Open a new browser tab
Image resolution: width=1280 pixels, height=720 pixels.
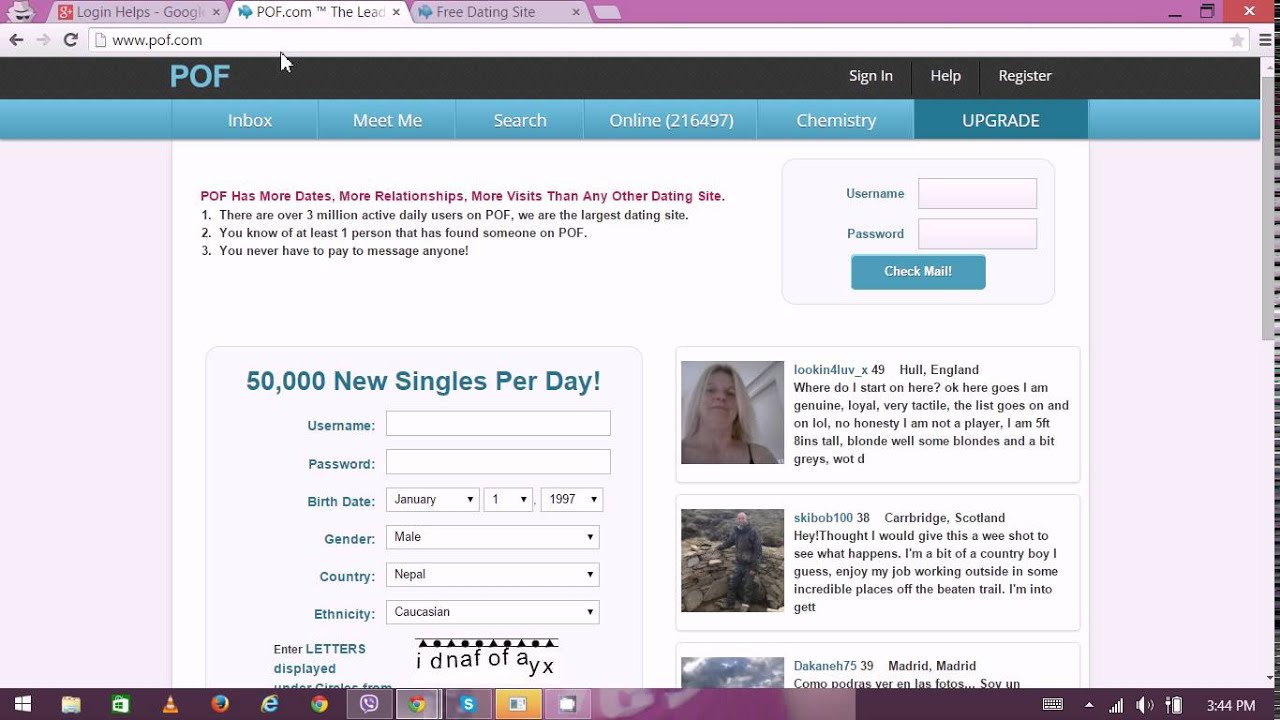606,12
